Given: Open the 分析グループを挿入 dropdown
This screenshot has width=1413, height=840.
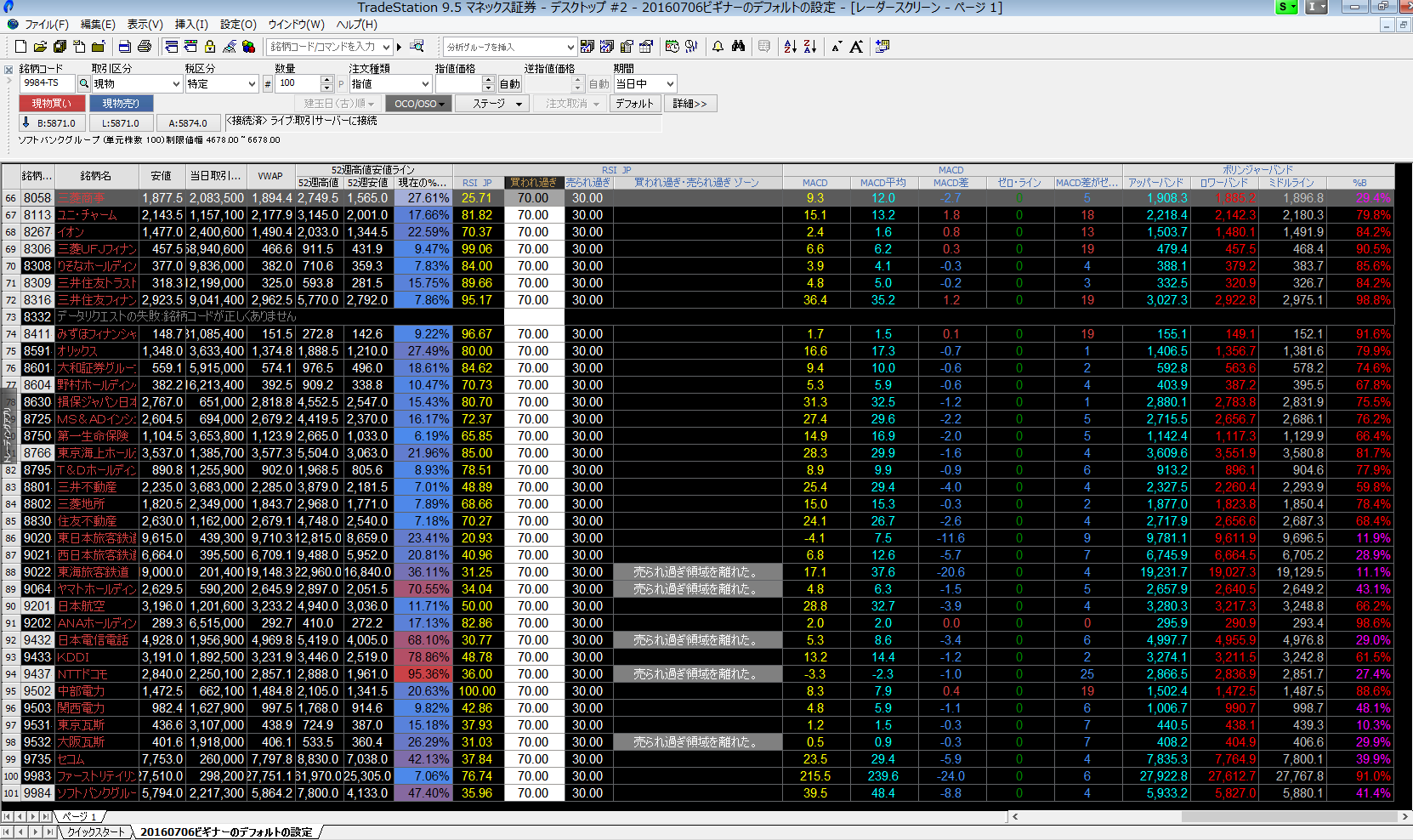Looking at the screenshot, I should (x=570, y=47).
